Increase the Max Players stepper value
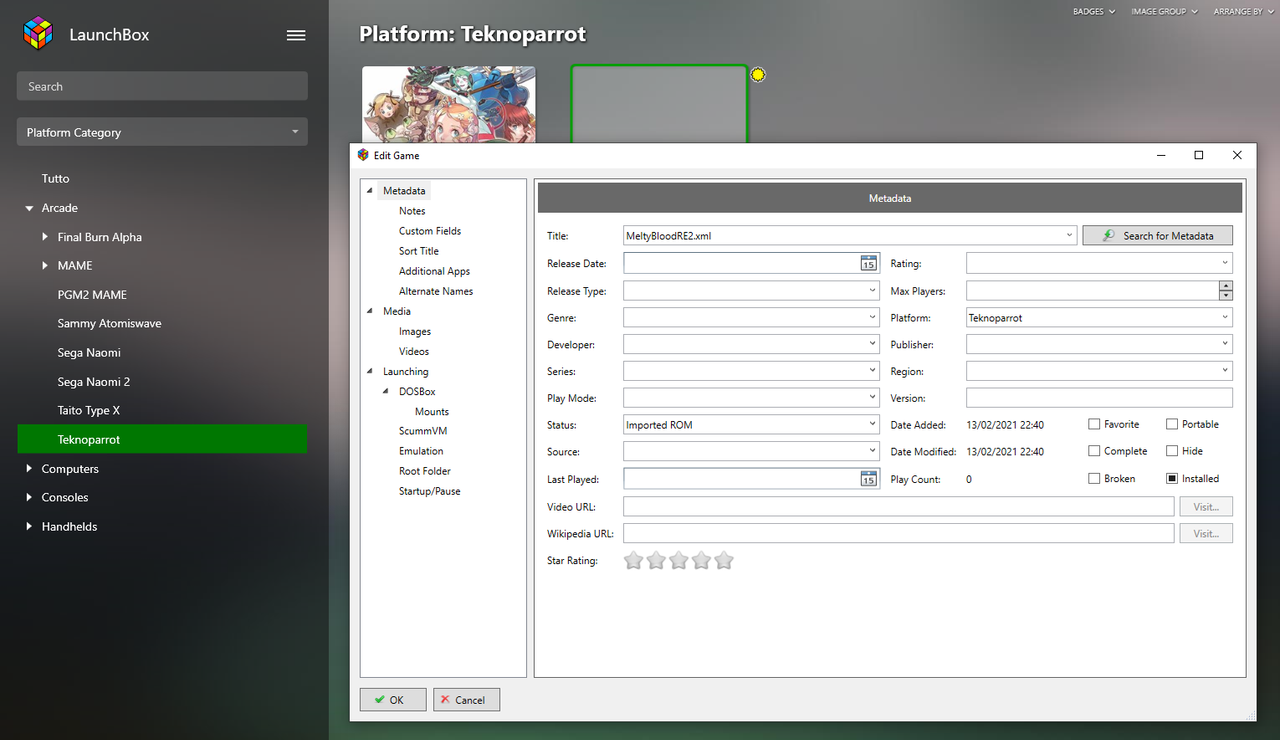 pos(1226,286)
